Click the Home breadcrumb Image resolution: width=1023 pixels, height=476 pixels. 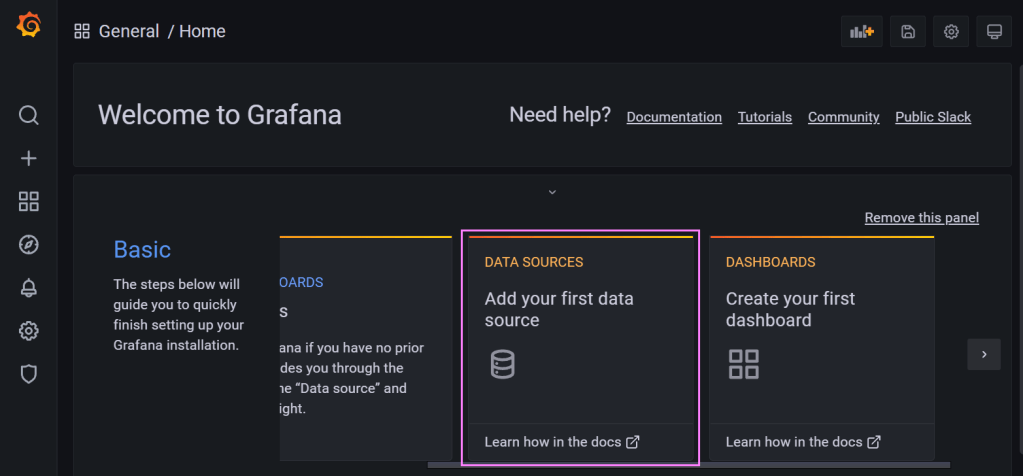[202, 31]
